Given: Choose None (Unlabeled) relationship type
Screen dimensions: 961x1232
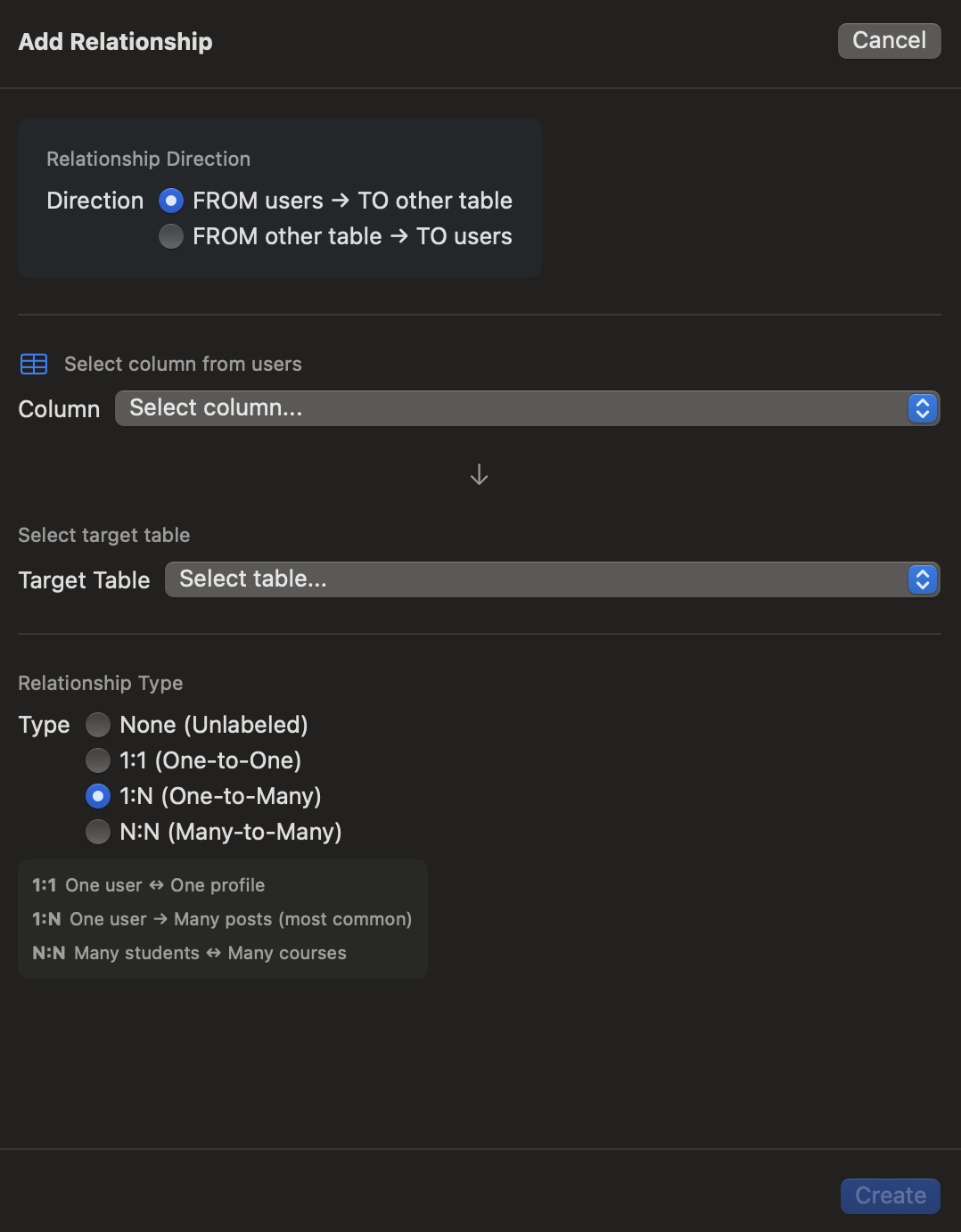Looking at the screenshot, I should [x=98, y=725].
